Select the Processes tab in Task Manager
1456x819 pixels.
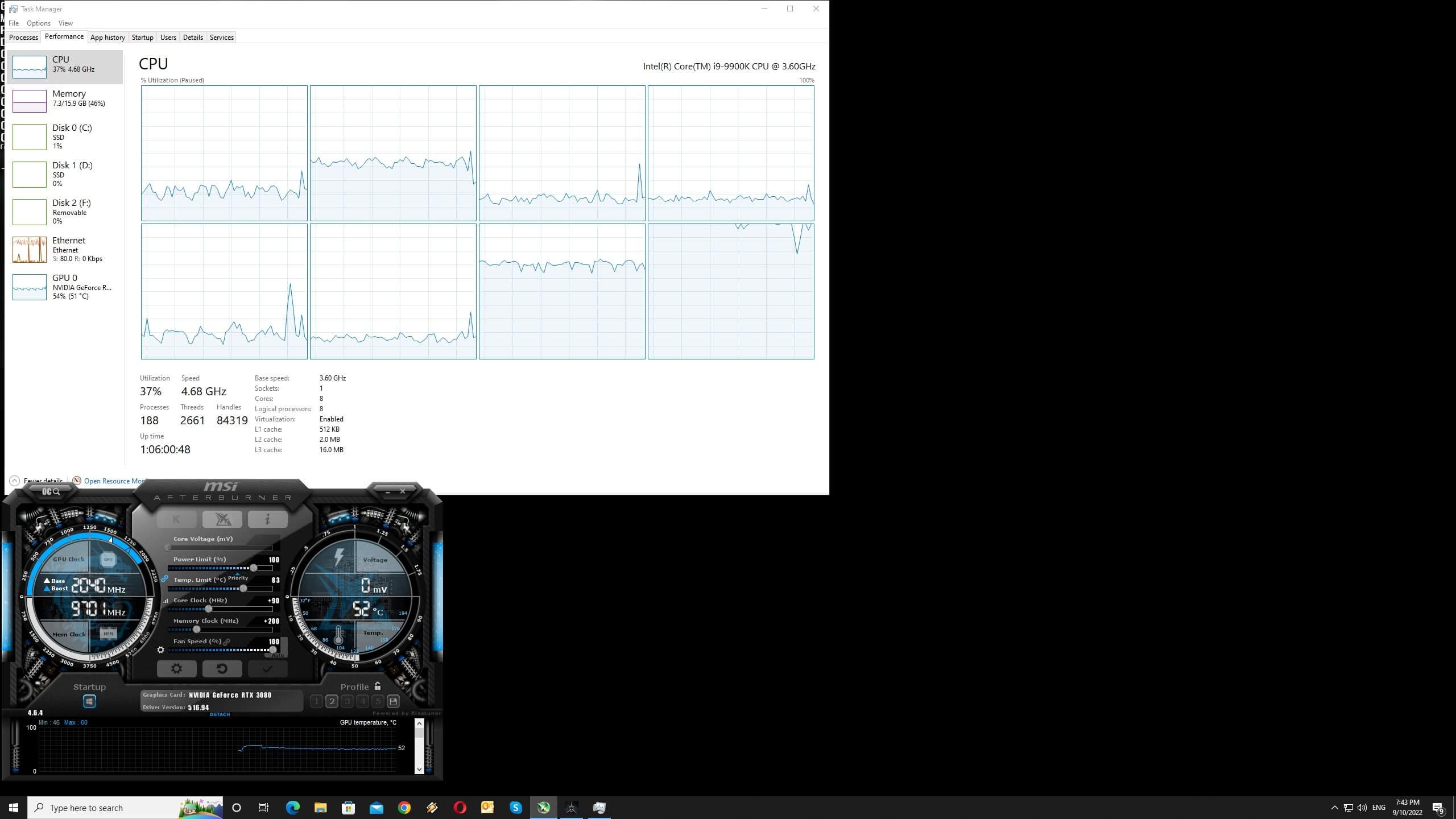[x=23, y=37]
